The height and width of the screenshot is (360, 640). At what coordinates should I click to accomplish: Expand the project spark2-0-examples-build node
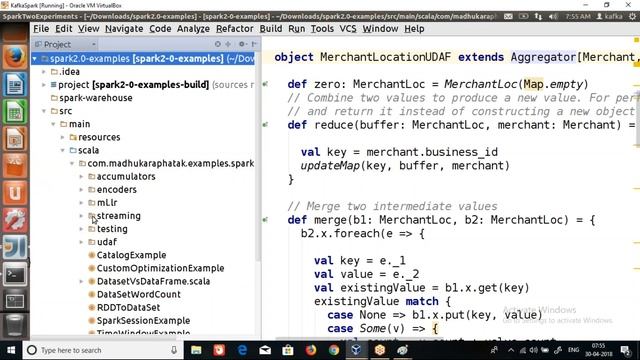point(44,85)
